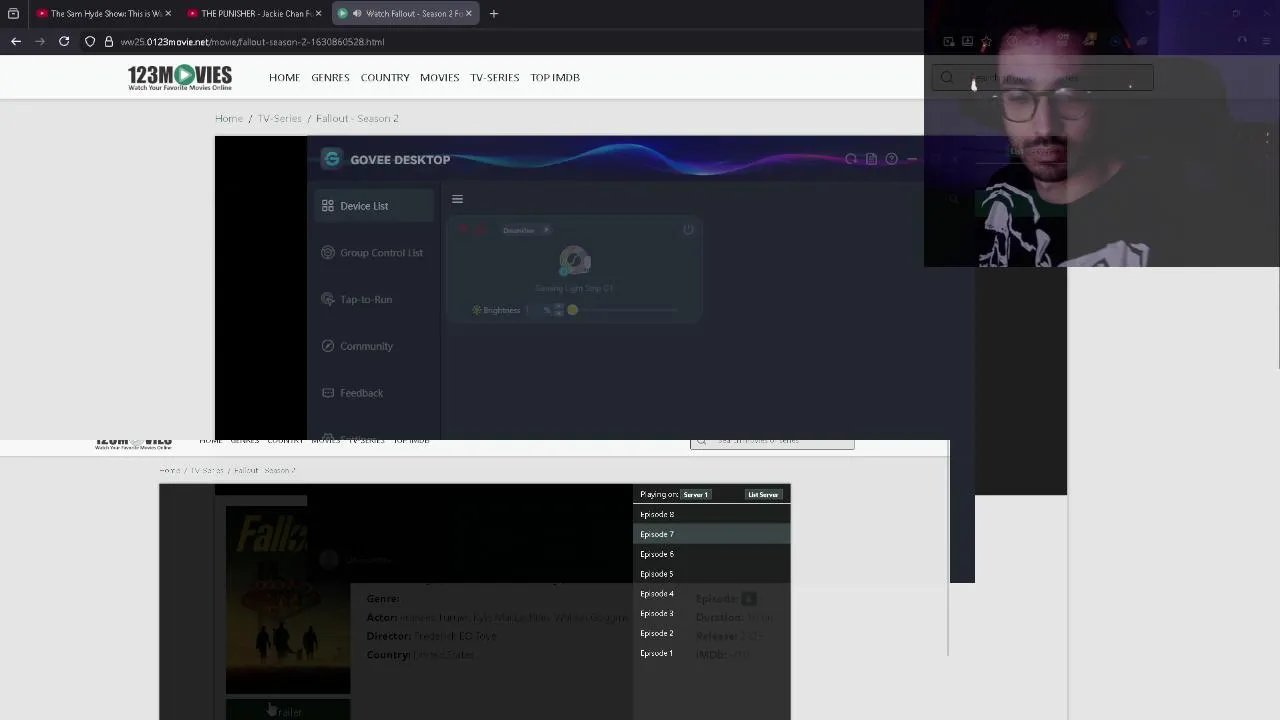Click Server 1 in the player bar
Screen dimensions: 1280x720
pyautogui.click(x=696, y=495)
